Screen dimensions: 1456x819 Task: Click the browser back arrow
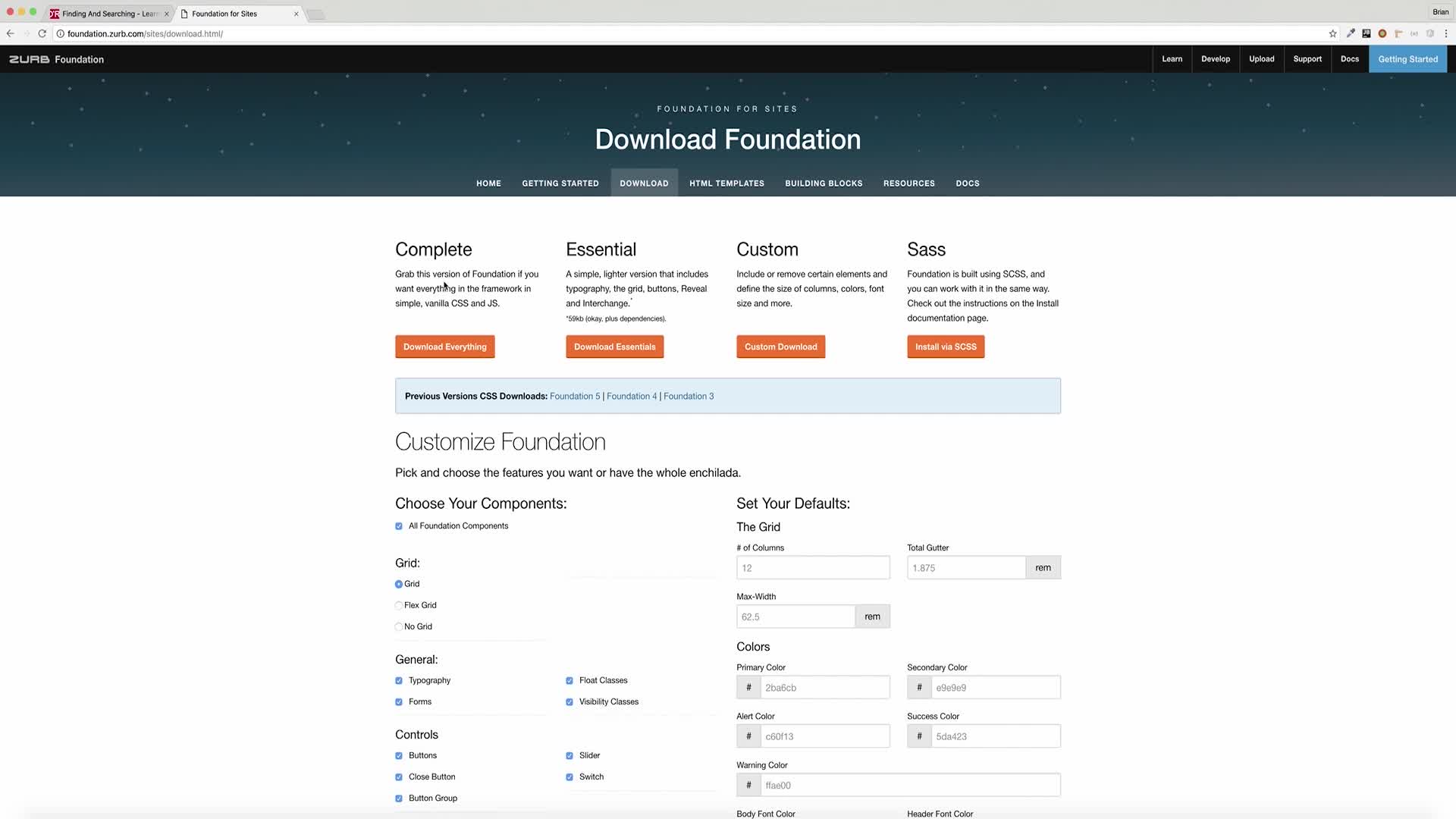pos(10,33)
